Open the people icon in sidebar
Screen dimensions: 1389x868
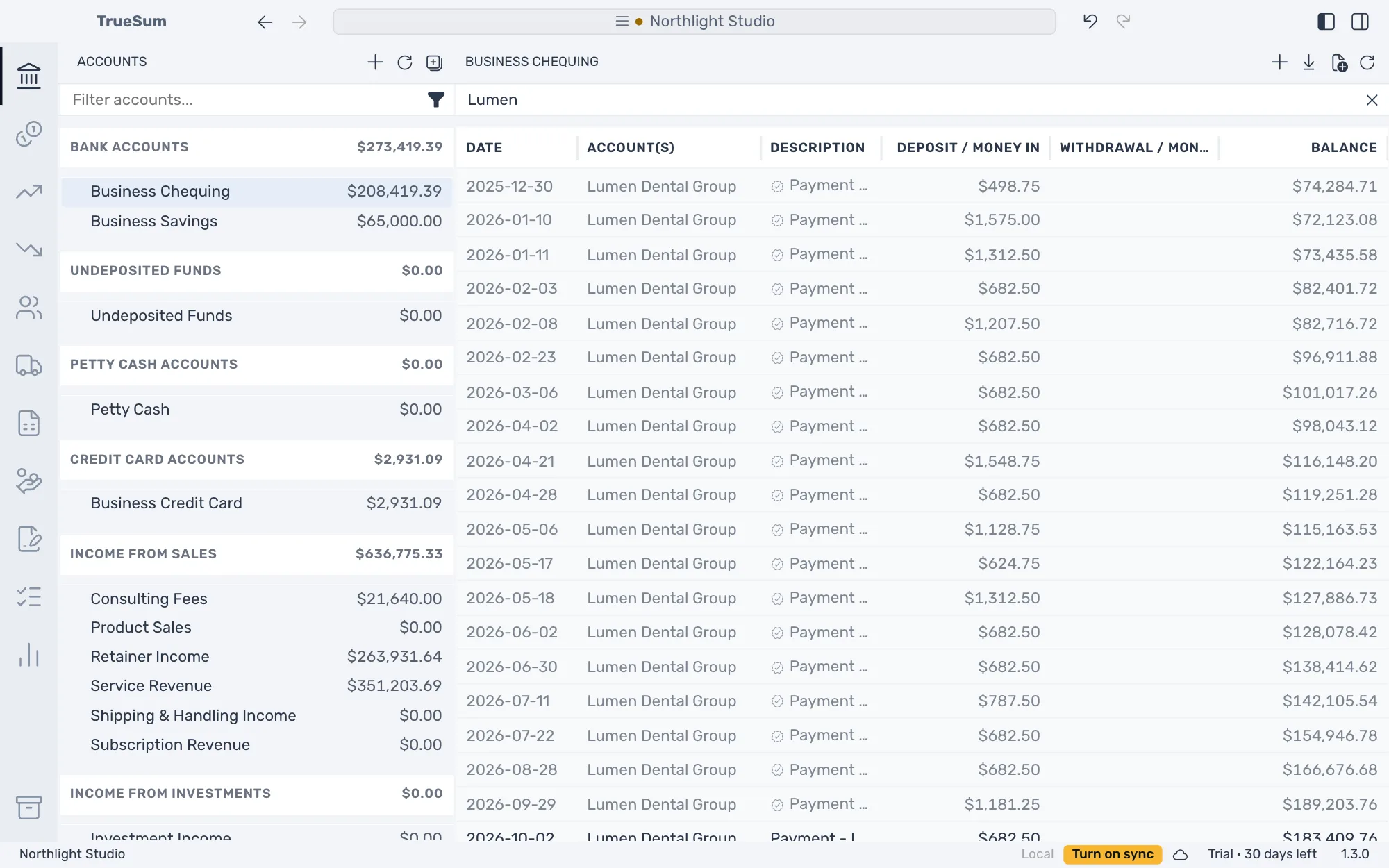point(28,307)
